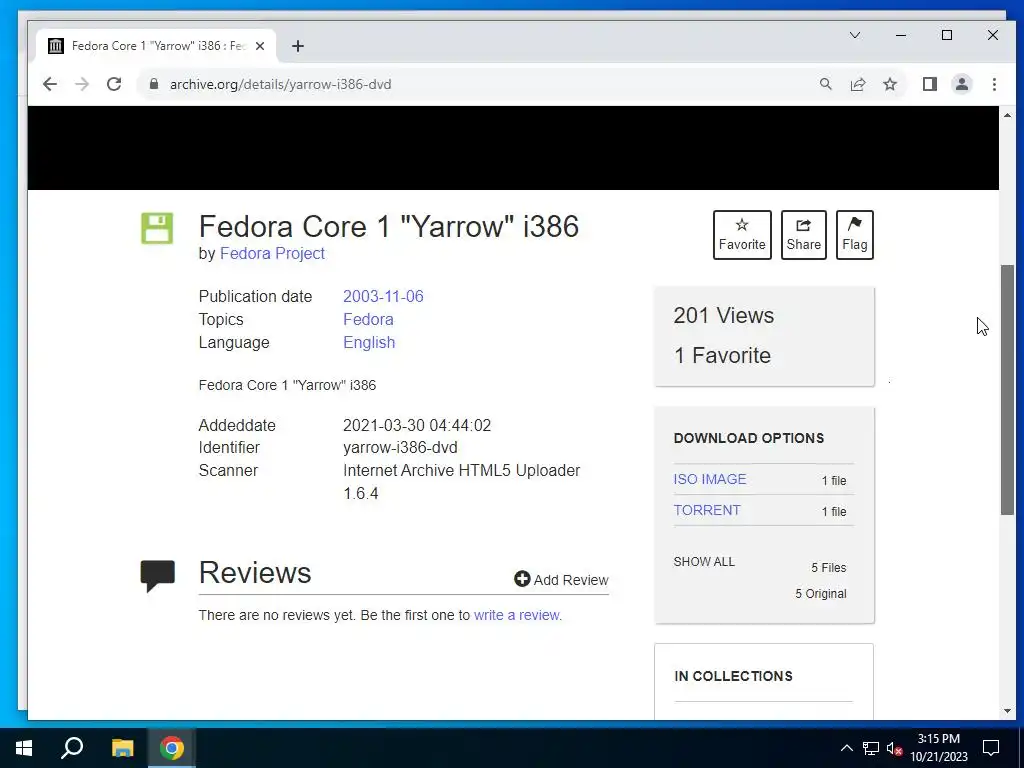This screenshot has height=768, width=1024.
Task: Click the IN COLLECTIONS heading
Action: 733,676
